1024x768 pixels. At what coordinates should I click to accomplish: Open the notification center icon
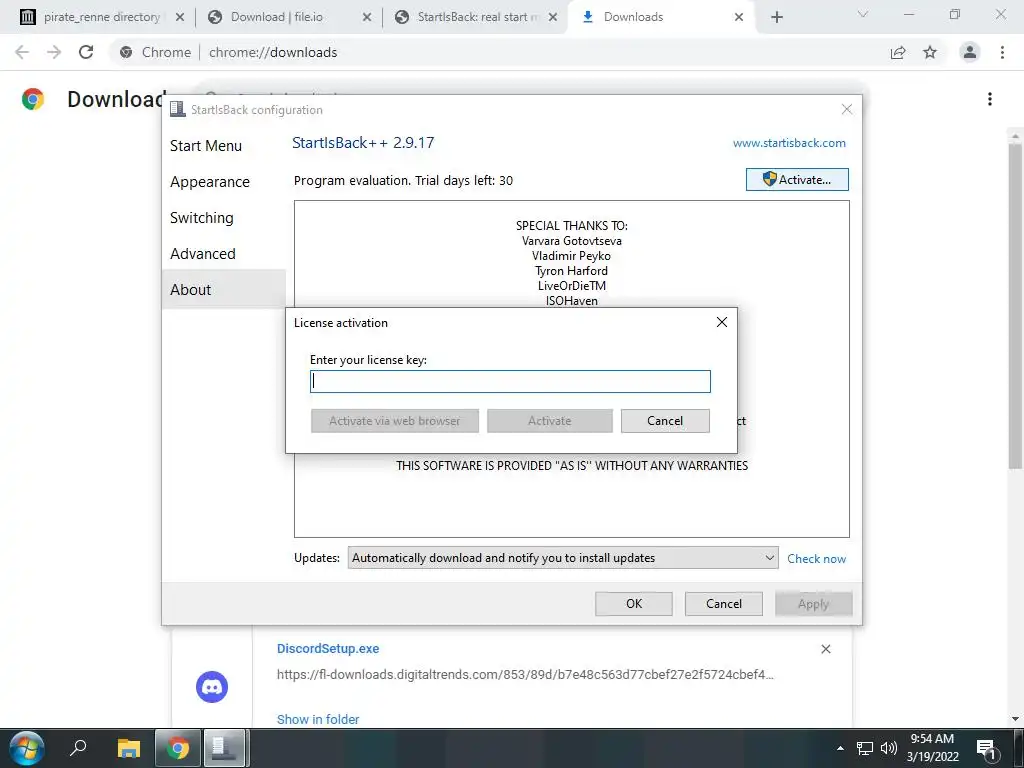click(987, 749)
